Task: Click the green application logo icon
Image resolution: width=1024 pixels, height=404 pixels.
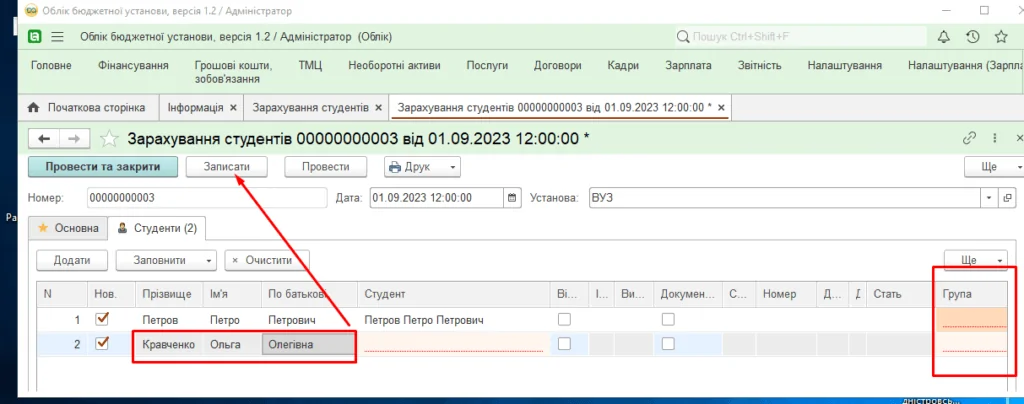Action: (35, 37)
